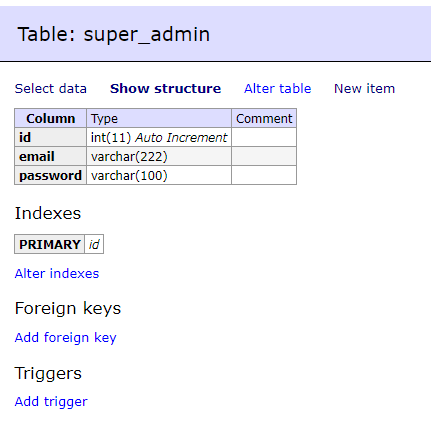Image resolution: width=433 pixels, height=425 pixels.
Task: Click New item to add row
Action: pyautogui.click(x=364, y=89)
